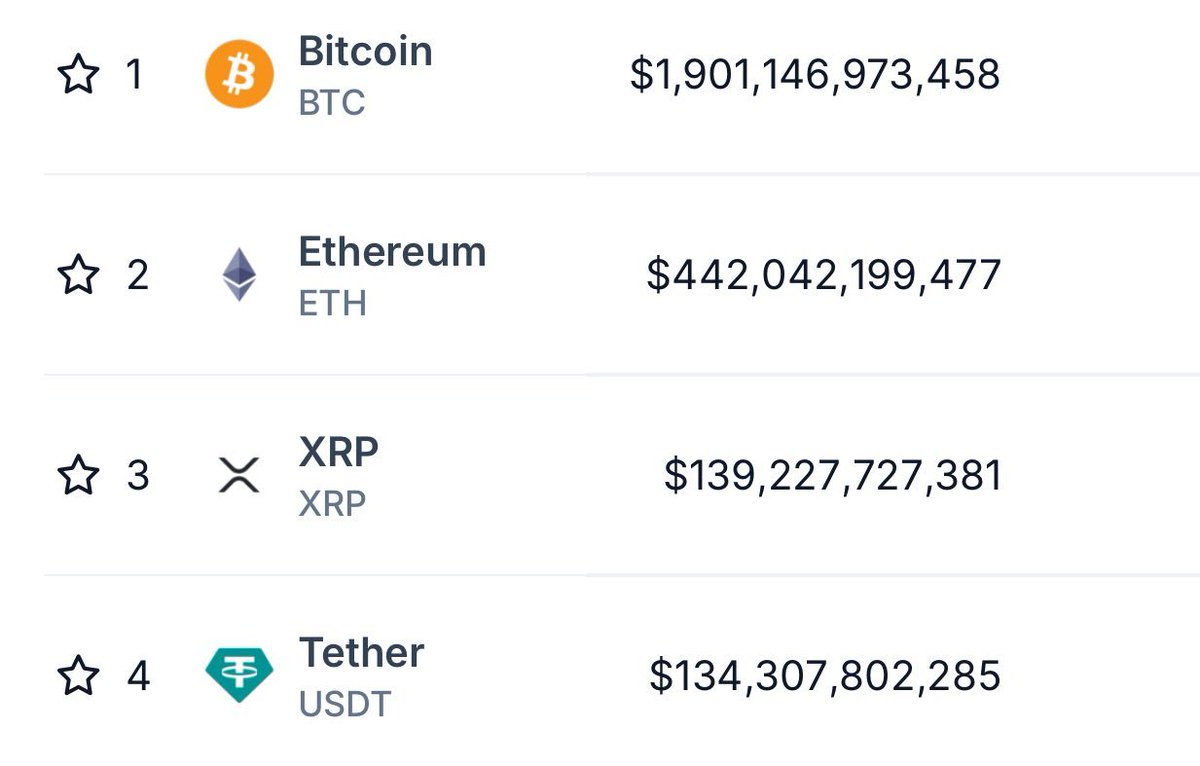Select Bitcoin market cap value $1,901,146,973,458
This screenshot has height=766, width=1200.
click(815, 75)
